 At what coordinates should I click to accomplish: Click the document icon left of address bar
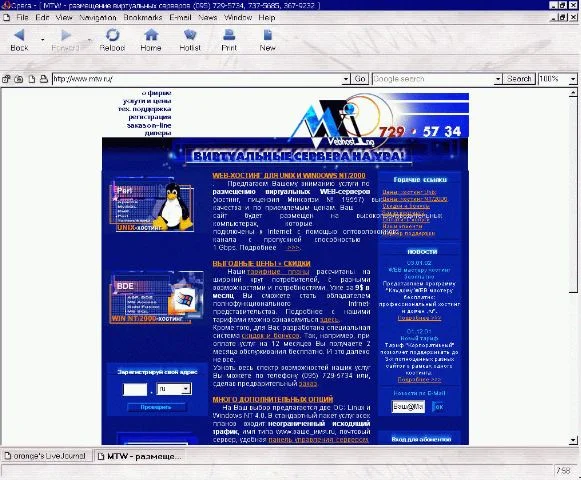(x=32, y=79)
